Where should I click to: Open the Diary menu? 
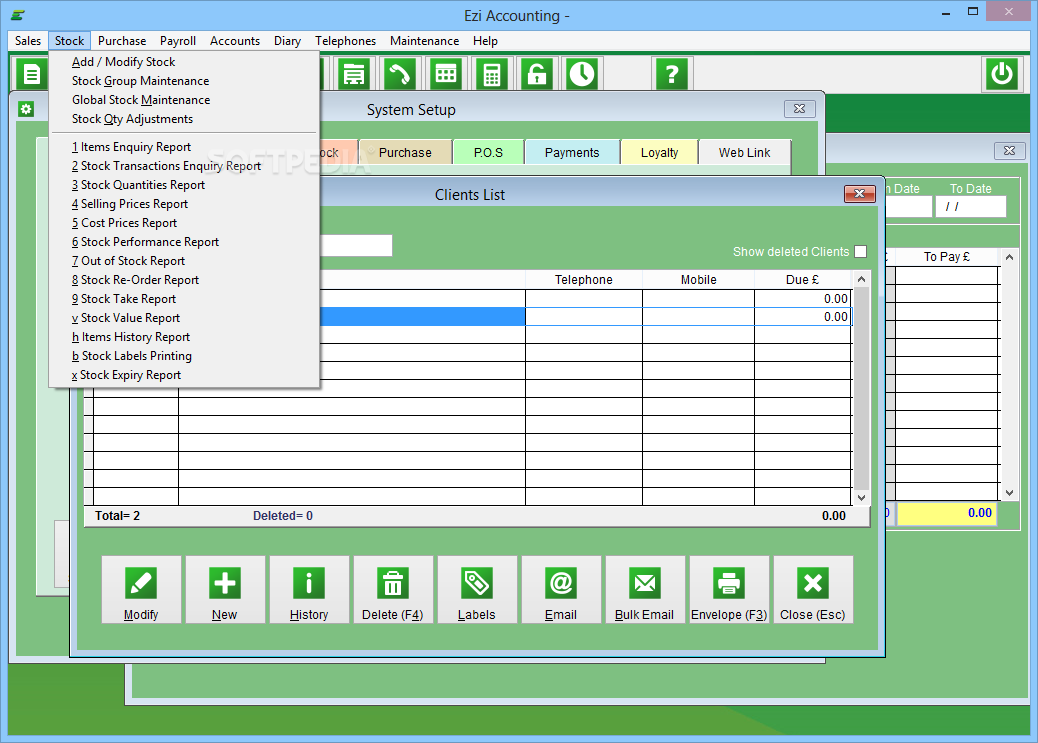click(287, 41)
